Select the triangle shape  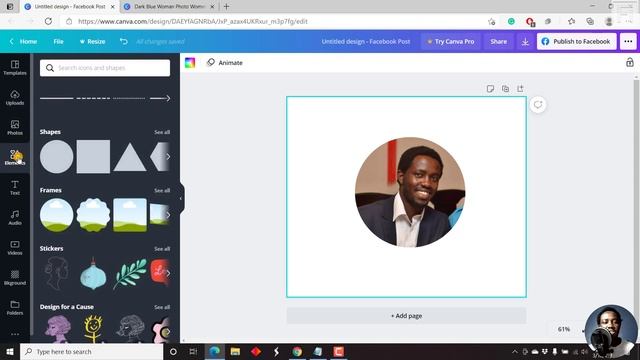coord(130,157)
